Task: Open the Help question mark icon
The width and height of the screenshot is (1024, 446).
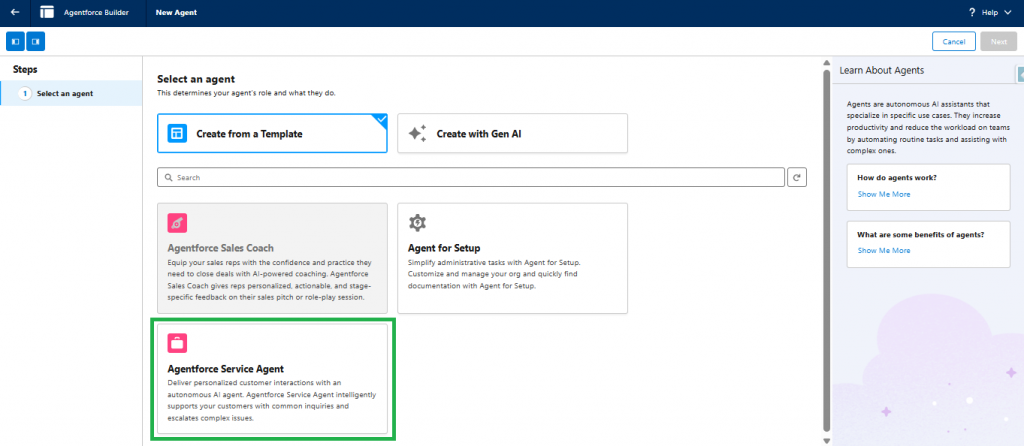Action: point(972,12)
